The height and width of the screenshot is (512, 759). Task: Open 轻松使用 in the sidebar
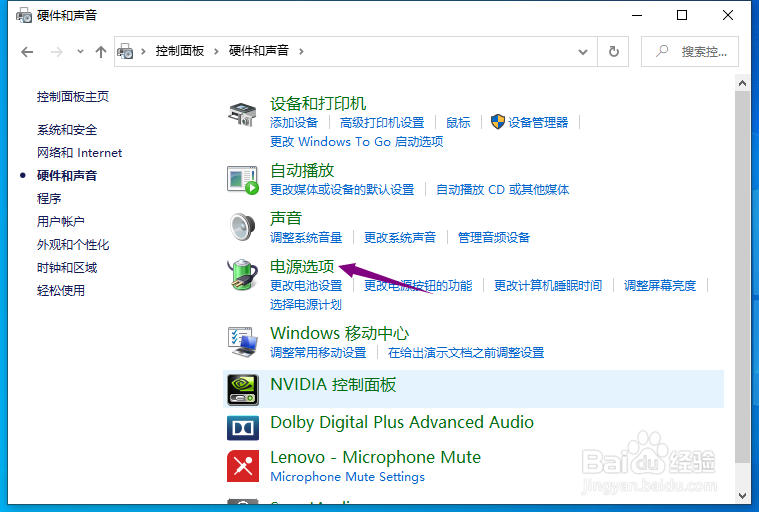click(x=61, y=290)
